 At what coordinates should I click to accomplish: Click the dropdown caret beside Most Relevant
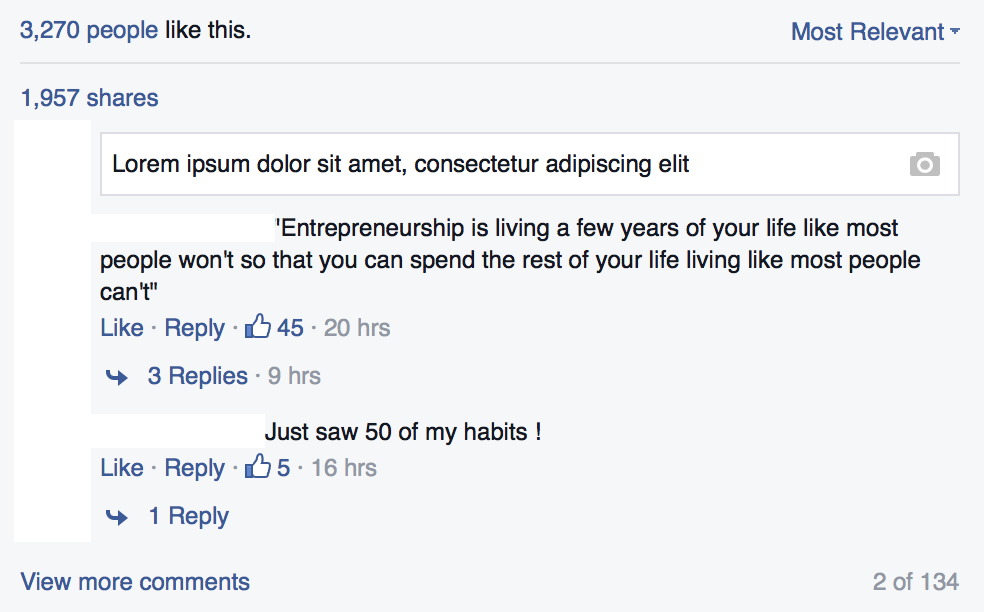pyautogui.click(x=954, y=32)
